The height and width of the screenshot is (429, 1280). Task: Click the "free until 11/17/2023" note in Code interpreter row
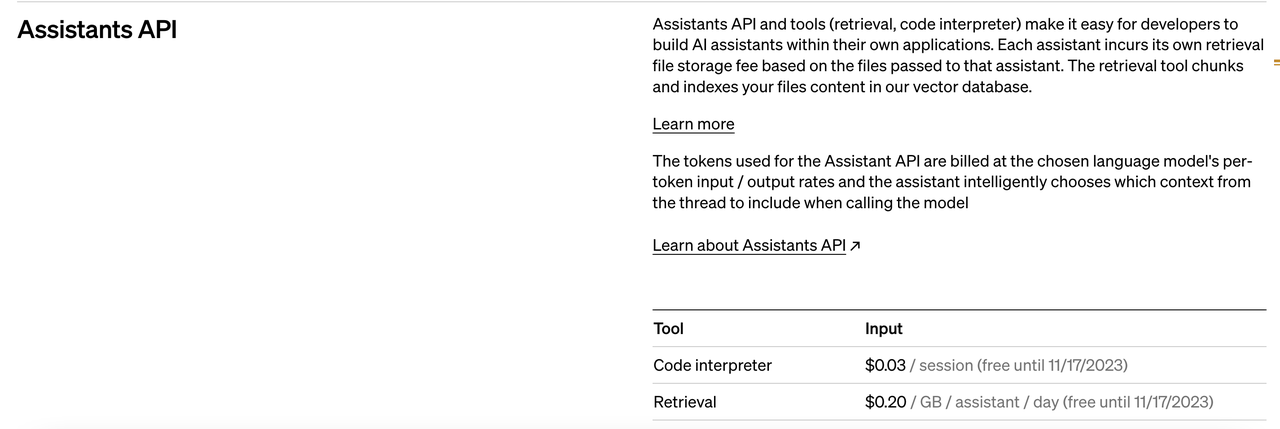click(x=1052, y=365)
